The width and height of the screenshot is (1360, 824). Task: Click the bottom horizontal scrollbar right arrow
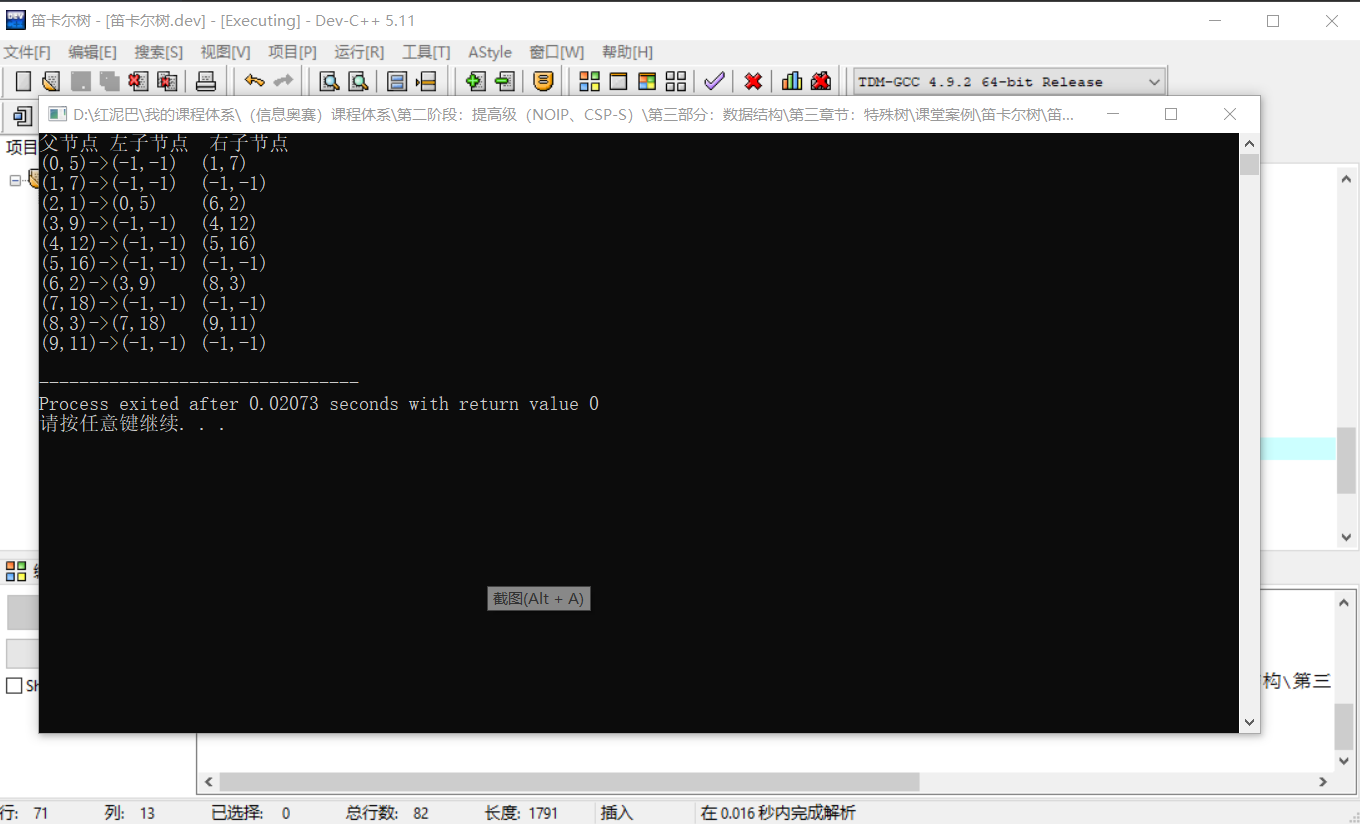[1323, 782]
